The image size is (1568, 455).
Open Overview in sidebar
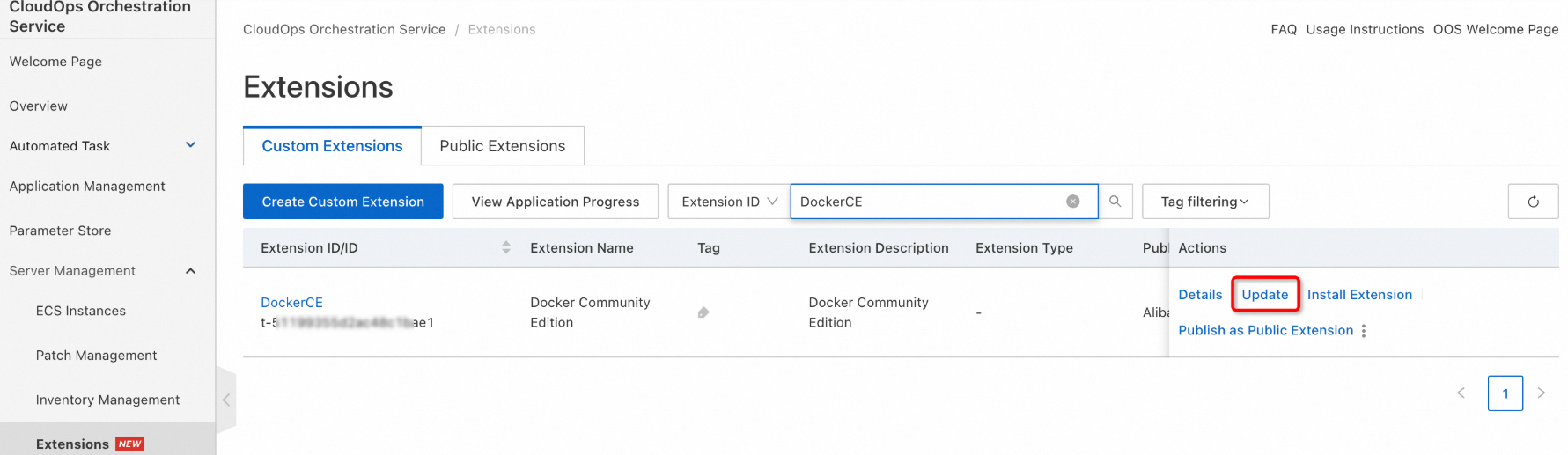[38, 106]
